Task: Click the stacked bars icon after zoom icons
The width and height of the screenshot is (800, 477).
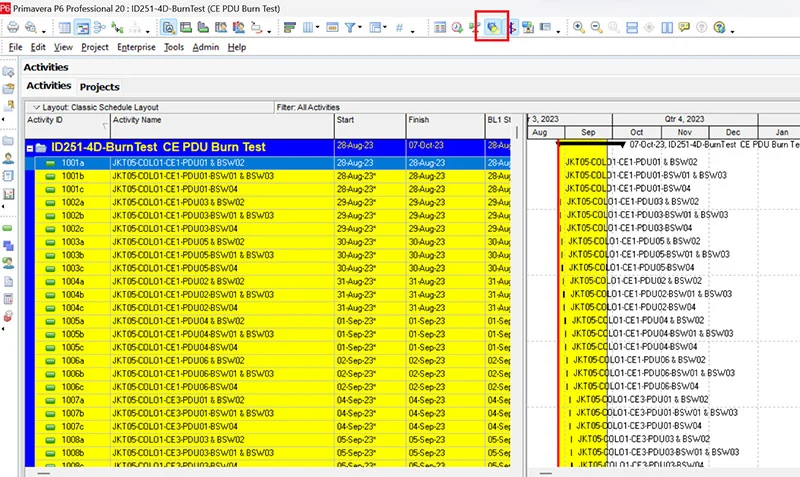Action: pyautogui.click(x=632, y=28)
